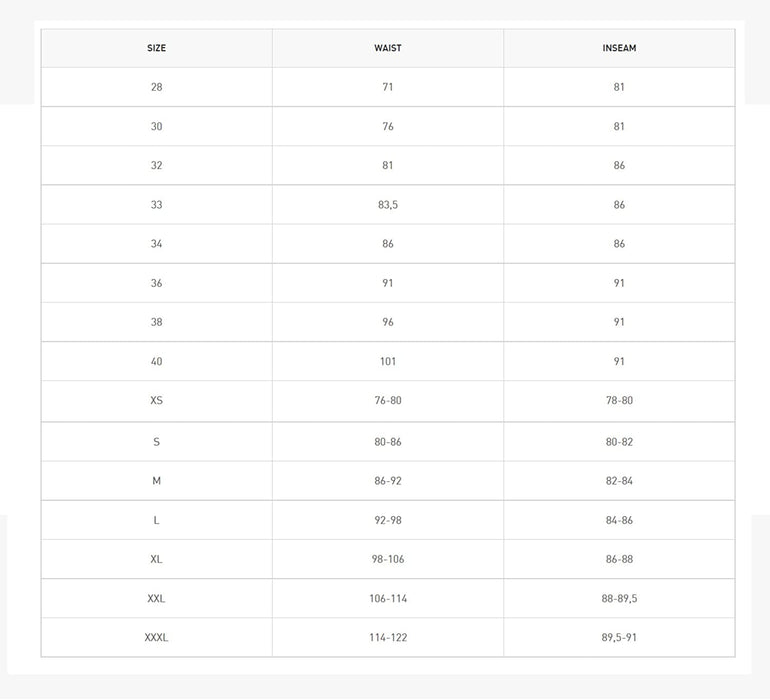Click the WAIST column header
This screenshot has width=770, height=700.
[x=388, y=48]
